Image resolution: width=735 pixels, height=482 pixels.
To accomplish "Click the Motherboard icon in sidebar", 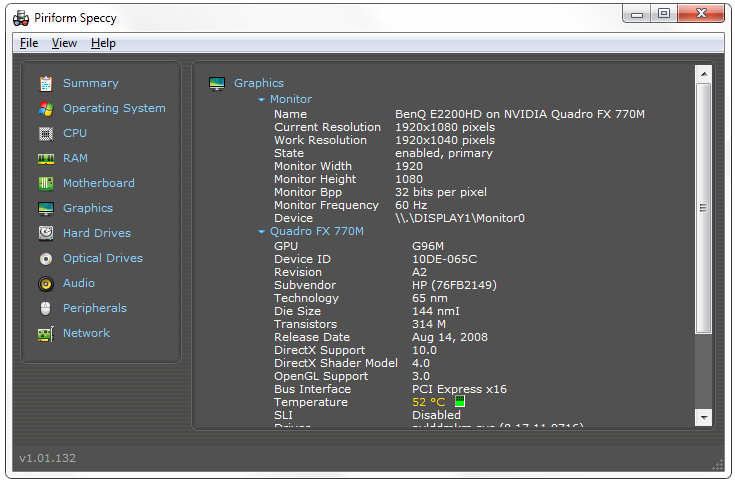I will tap(45, 183).
